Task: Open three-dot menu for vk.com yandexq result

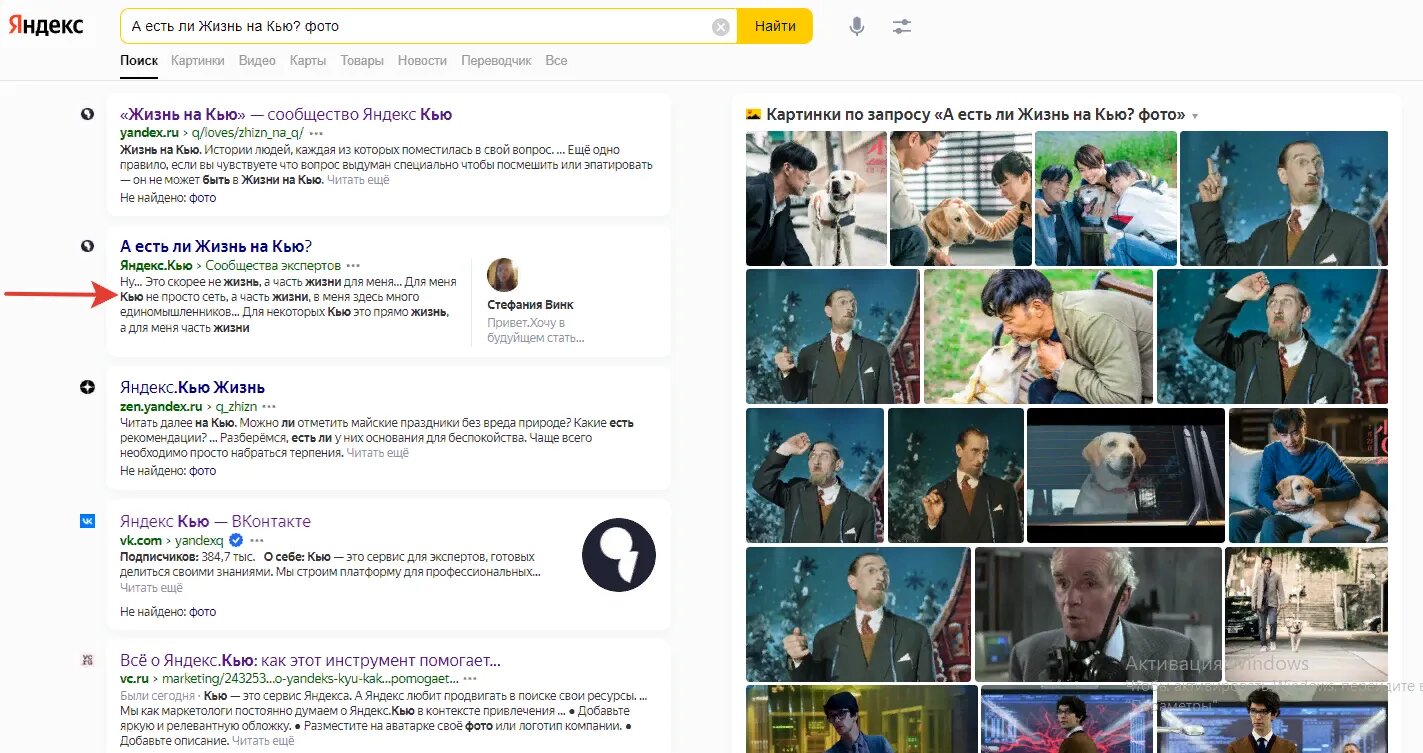Action: (x=257, y=540)
